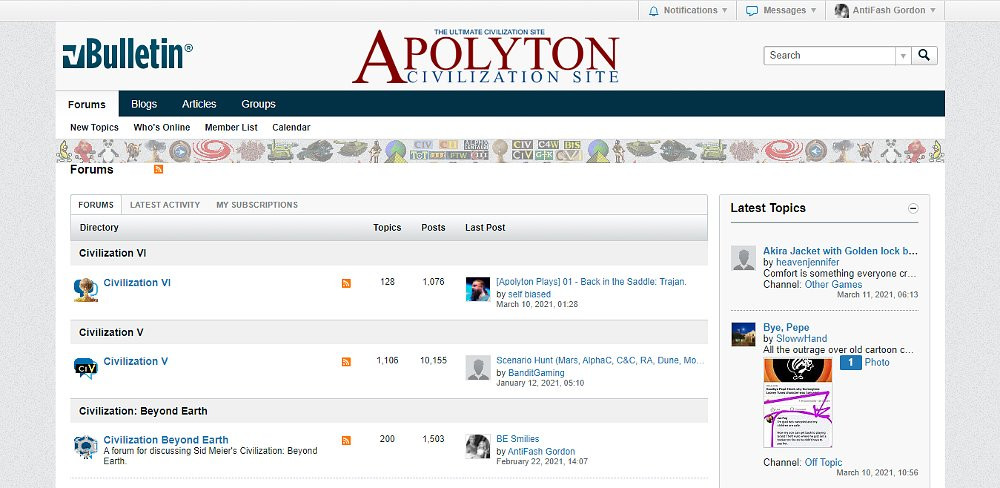Open the Apolyton Plays Back in the Saddle post
This screenshot has height=488, width=1000.
click(591, 282)
